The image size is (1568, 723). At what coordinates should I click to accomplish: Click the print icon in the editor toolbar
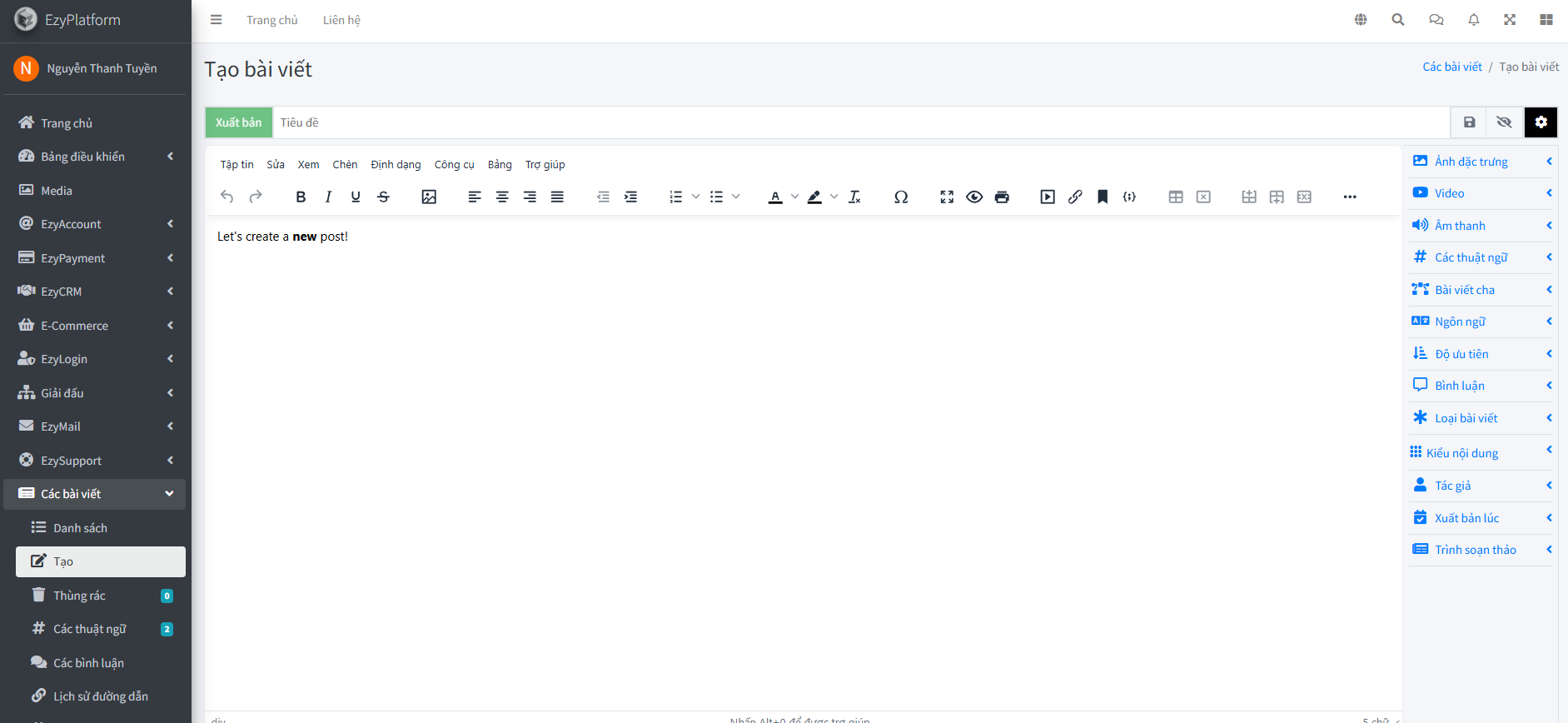(1002, 197)
